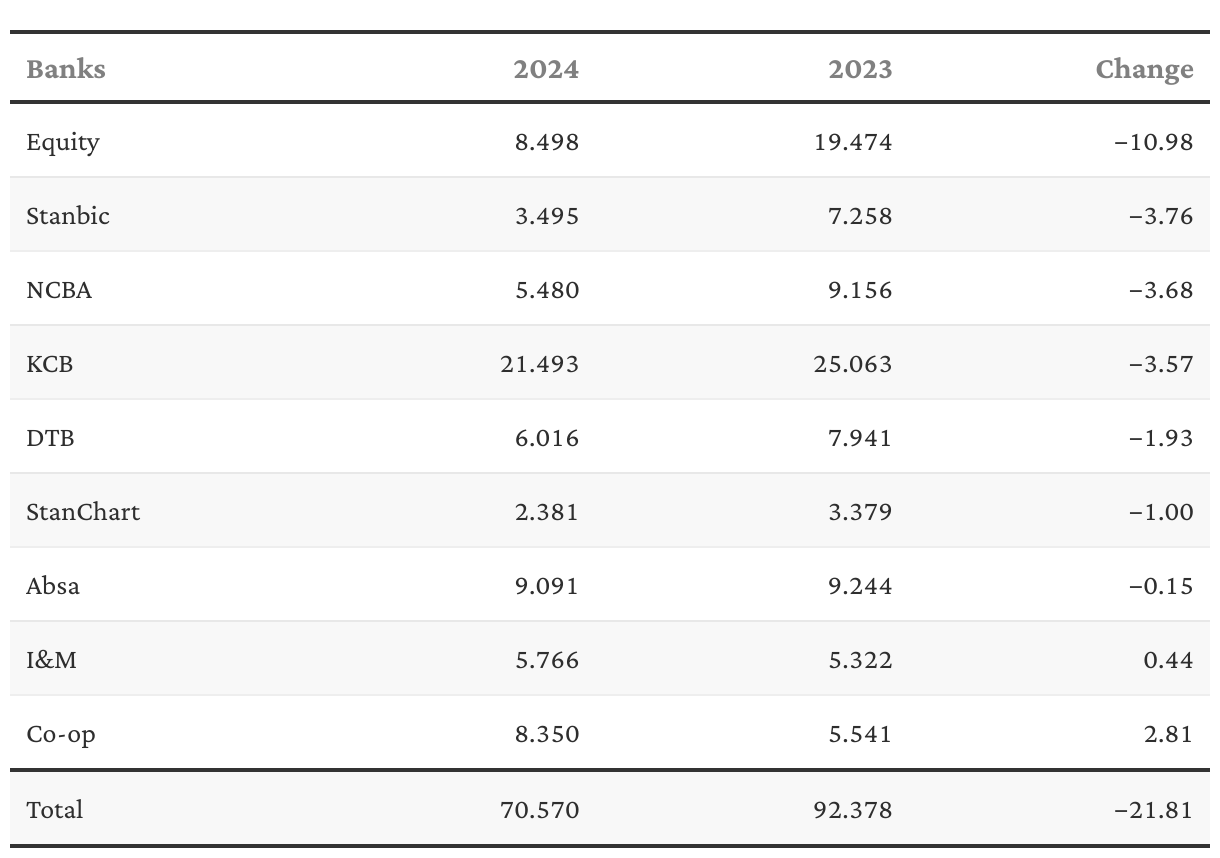
Task: Click Absa's change value −0.15
Action: pos(1161,586)
